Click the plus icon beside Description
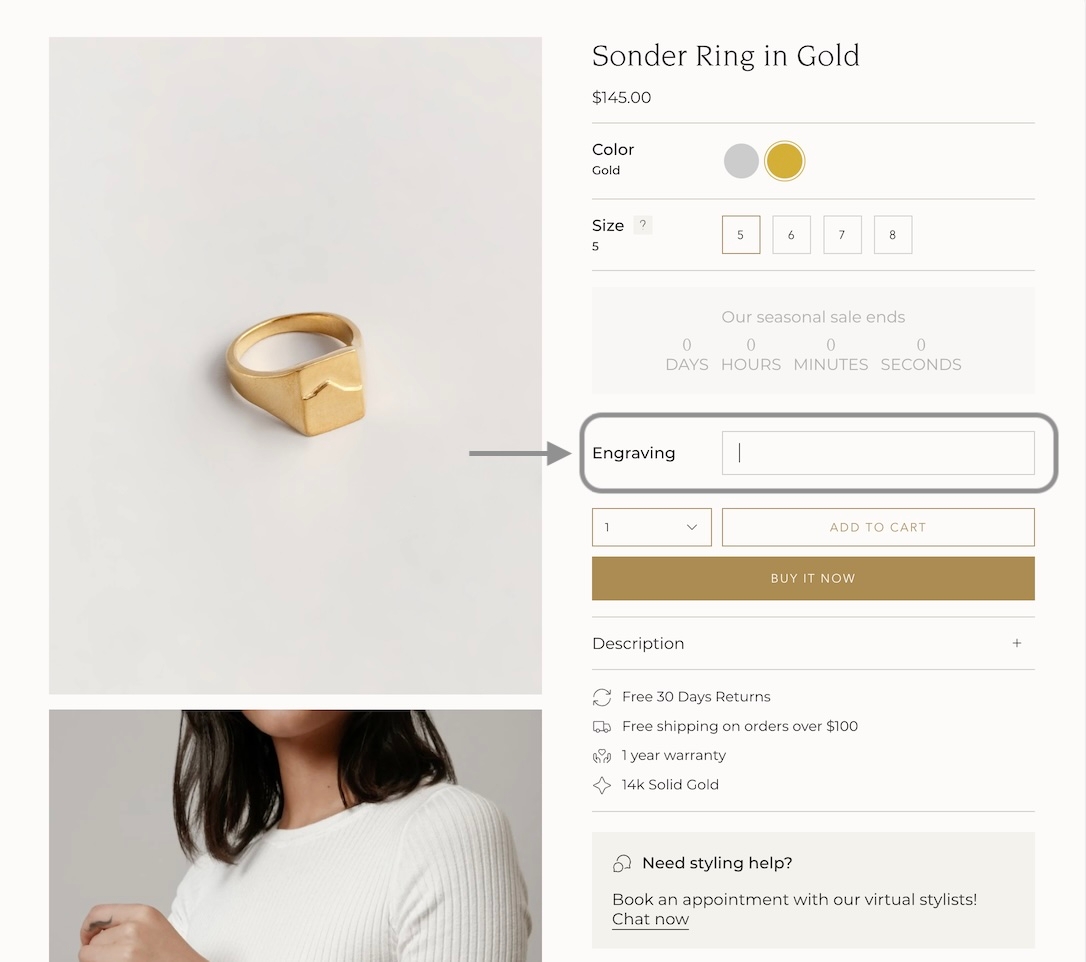 (x=1016, y=643)
